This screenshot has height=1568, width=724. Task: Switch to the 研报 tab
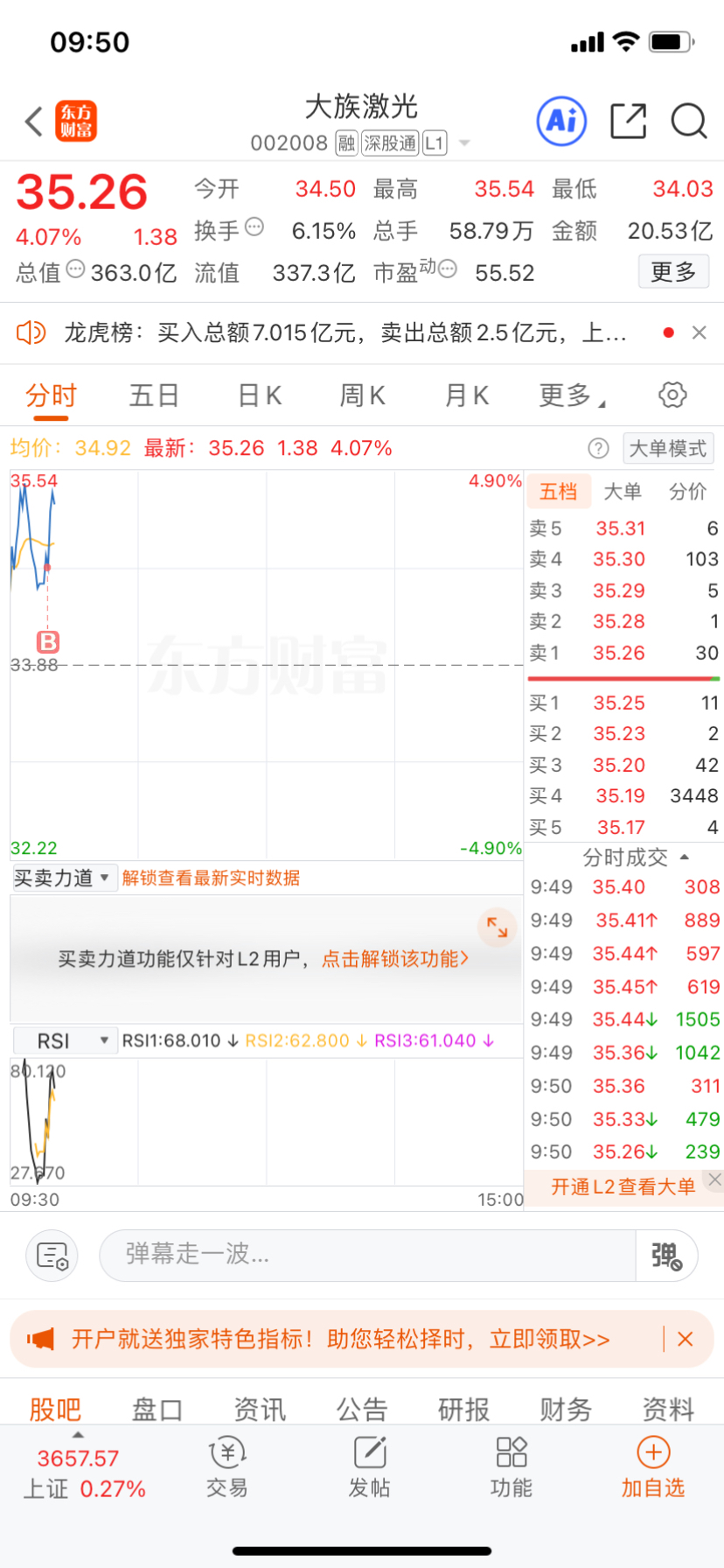tap(464, 1409)
